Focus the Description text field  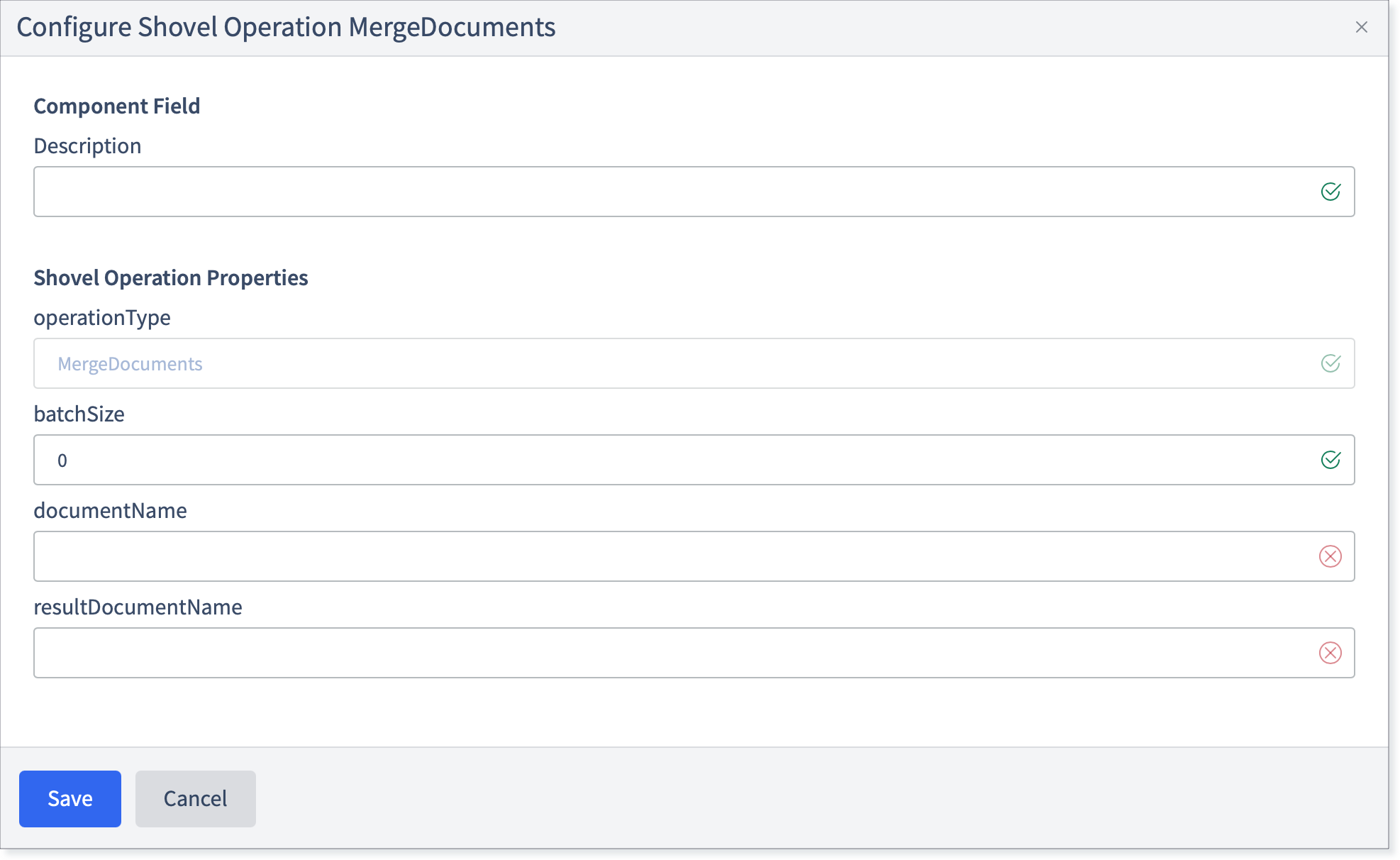click(694, 192)
